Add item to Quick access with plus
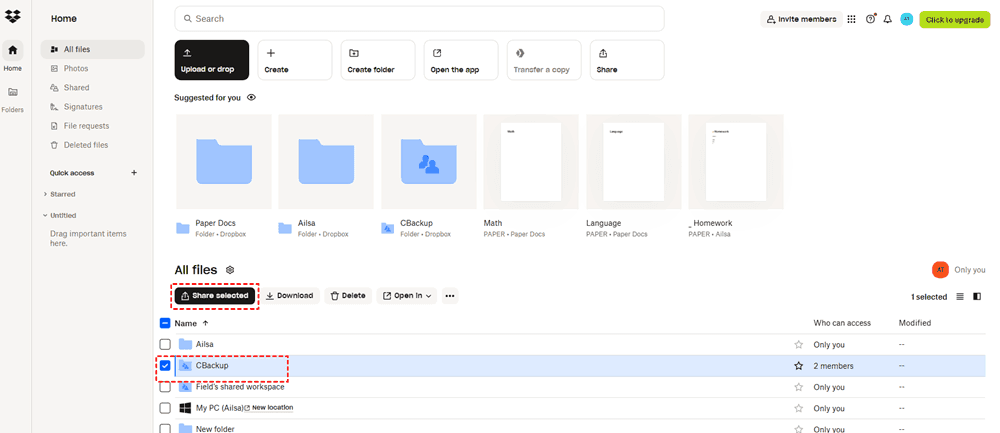Image resolution: width=1000 pixels, height=433 pixels. tap(134, 173)
